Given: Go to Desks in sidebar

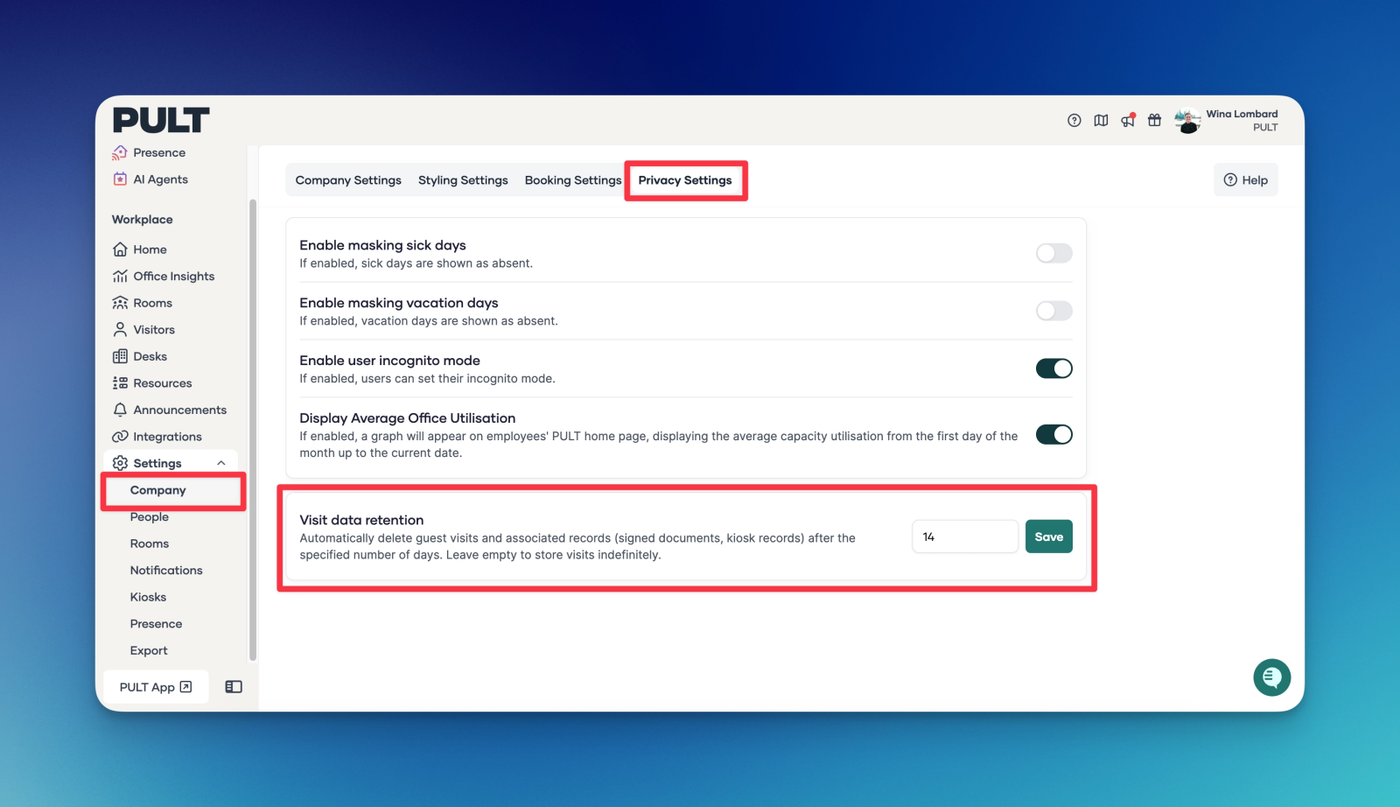Looking at the screenshot, I should 150,356.
